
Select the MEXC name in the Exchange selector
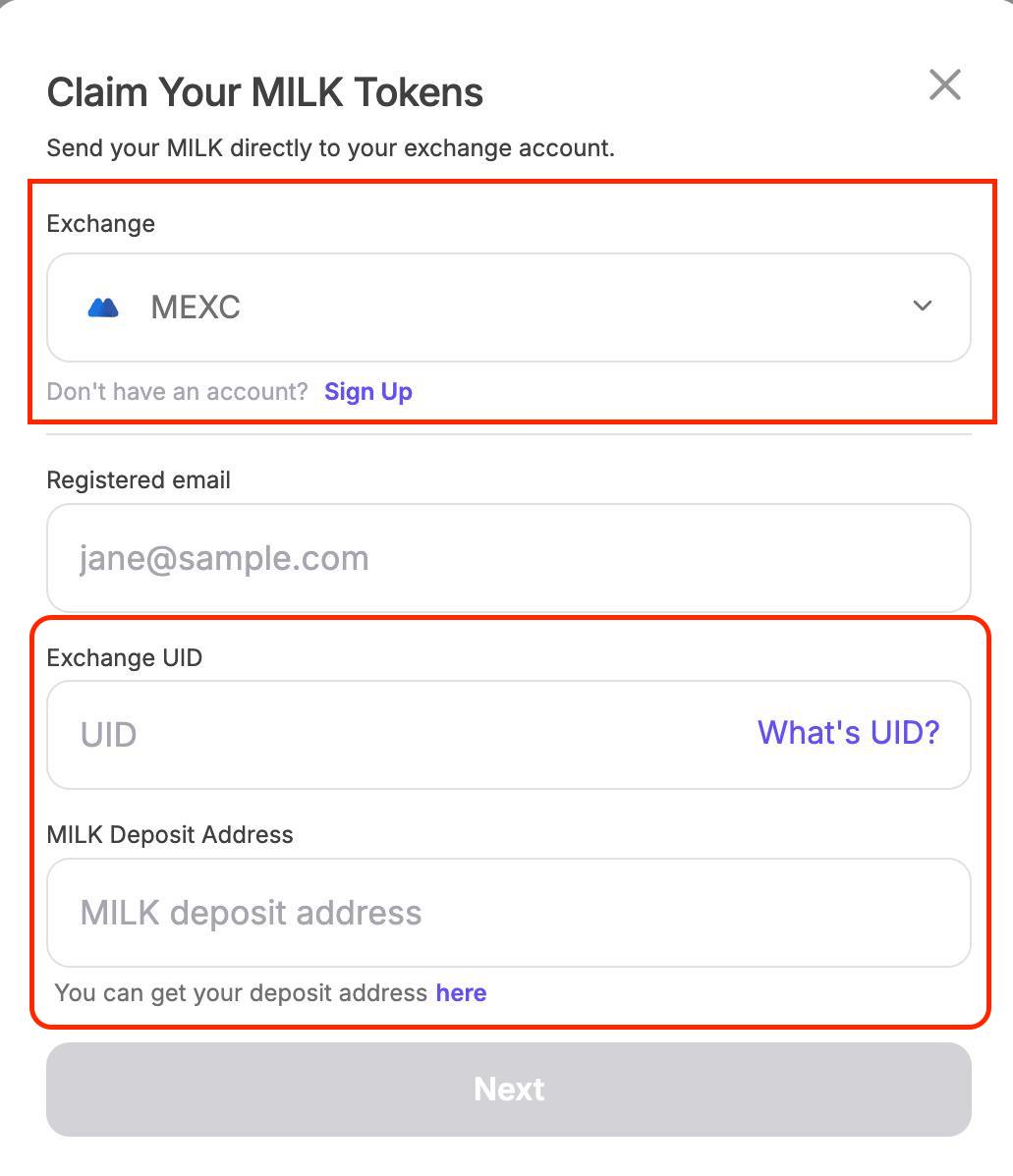(196, 308)
